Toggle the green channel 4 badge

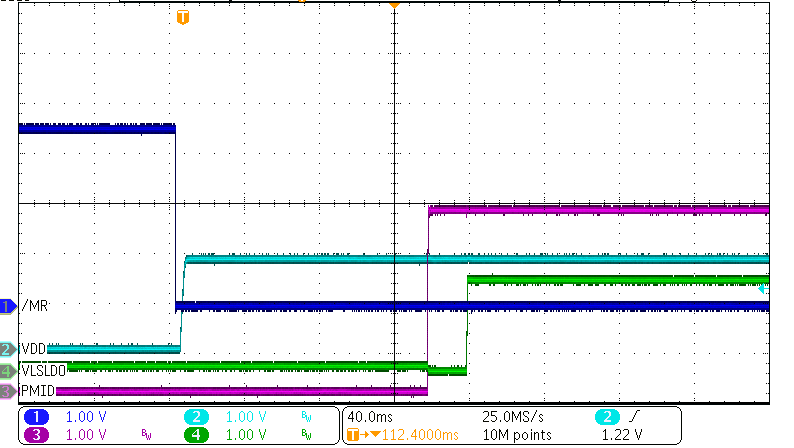tap(198, 434)
